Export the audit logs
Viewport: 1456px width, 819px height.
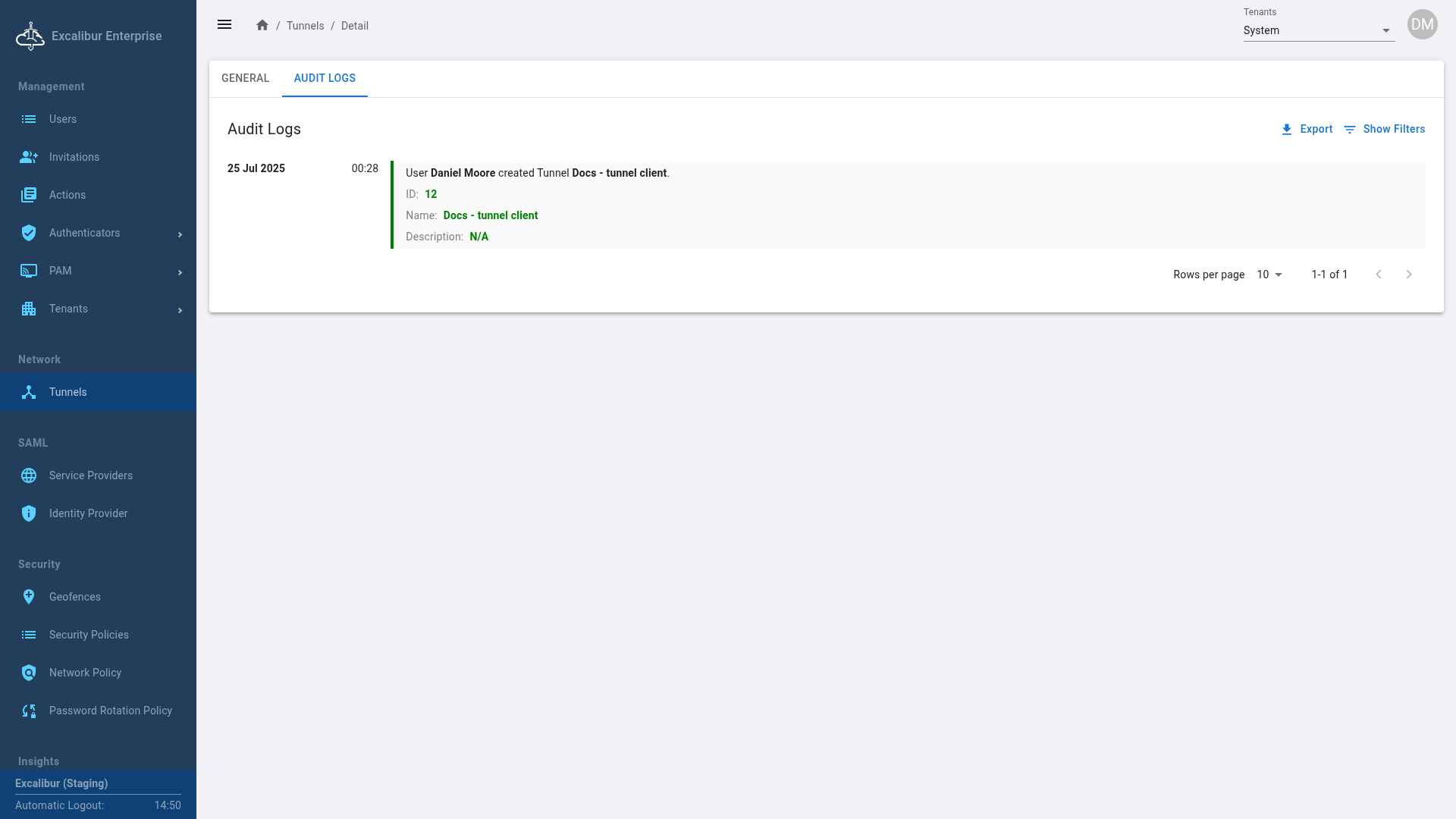(1307, 129)
